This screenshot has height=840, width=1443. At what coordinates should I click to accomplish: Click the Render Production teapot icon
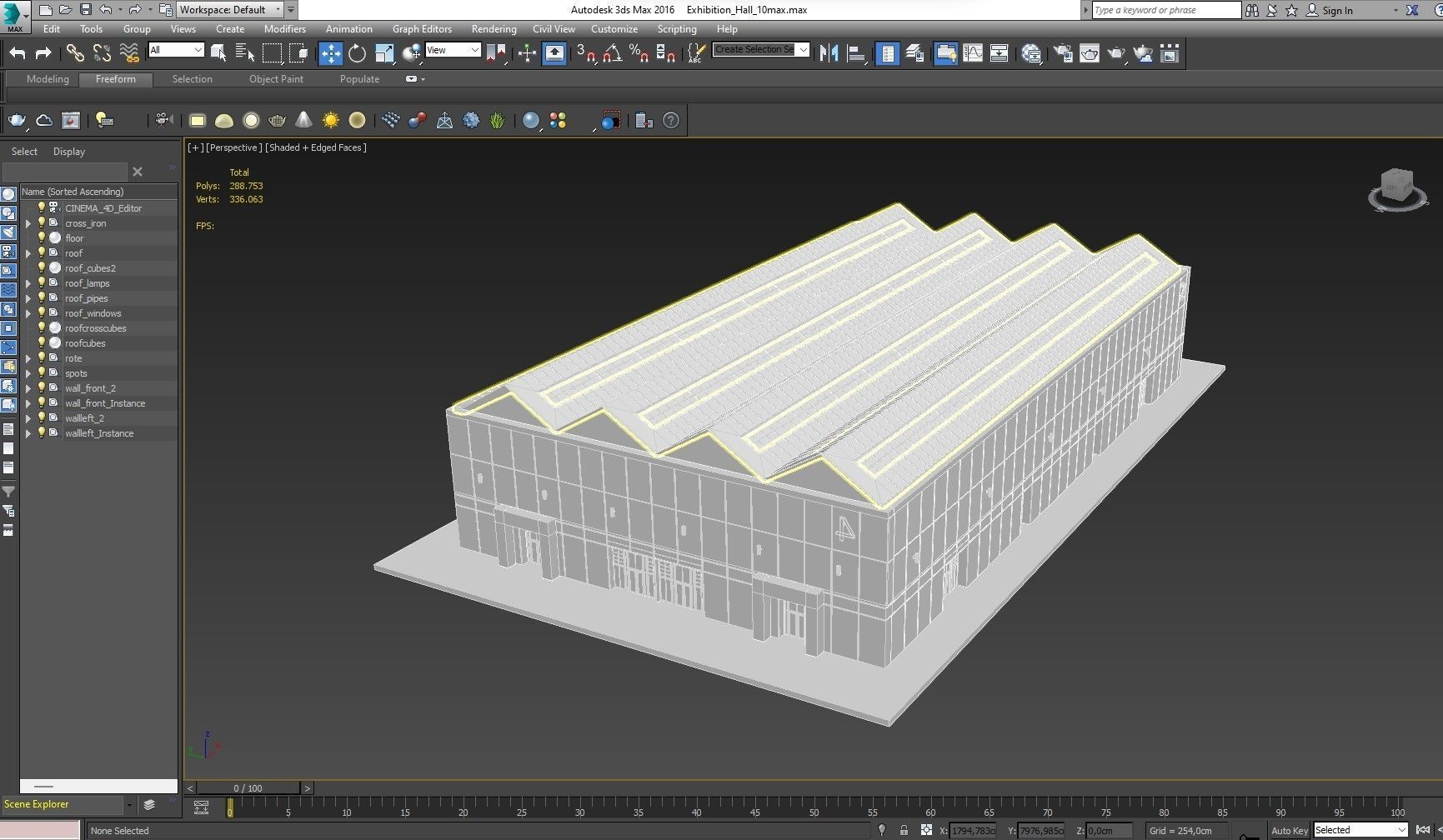tap(1116, 53)
